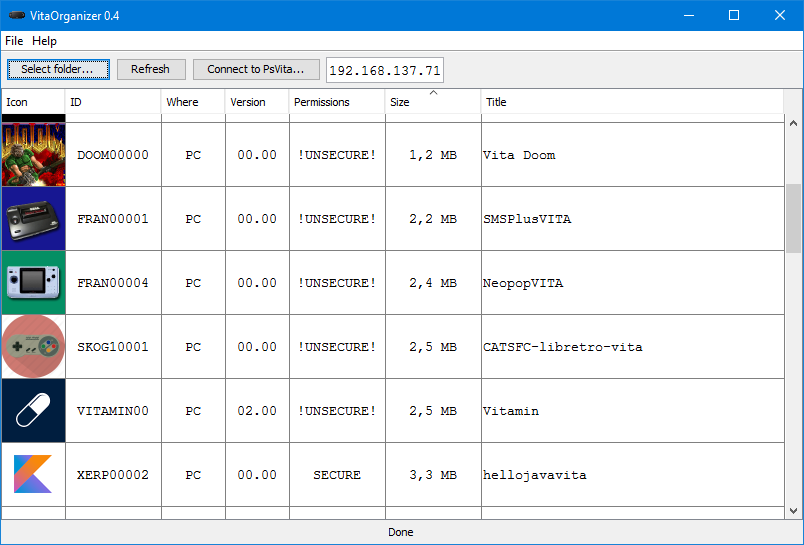The width and height of the screenshot is (804, 545).
Task: Select the VITAMIN00 ID cell
Action: [x=112, y=411]
